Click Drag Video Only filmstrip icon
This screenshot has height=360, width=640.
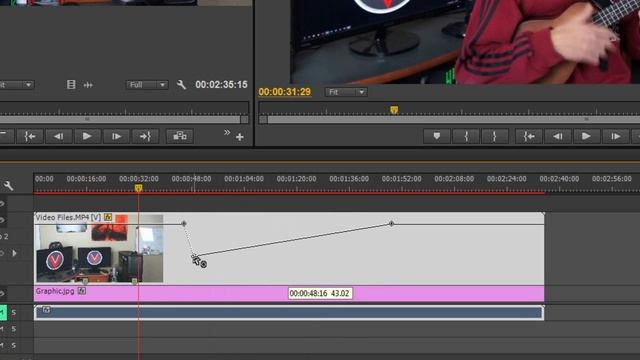click(71, 84)
